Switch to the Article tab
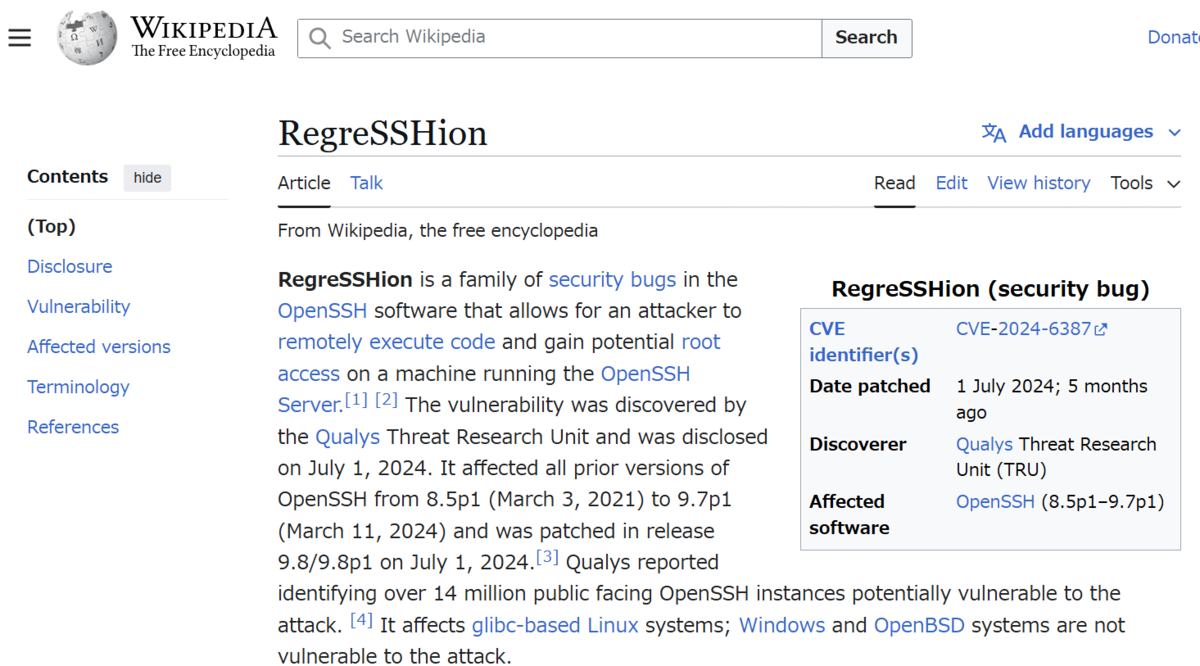The image size is (1200, 666). pos(304,183)
